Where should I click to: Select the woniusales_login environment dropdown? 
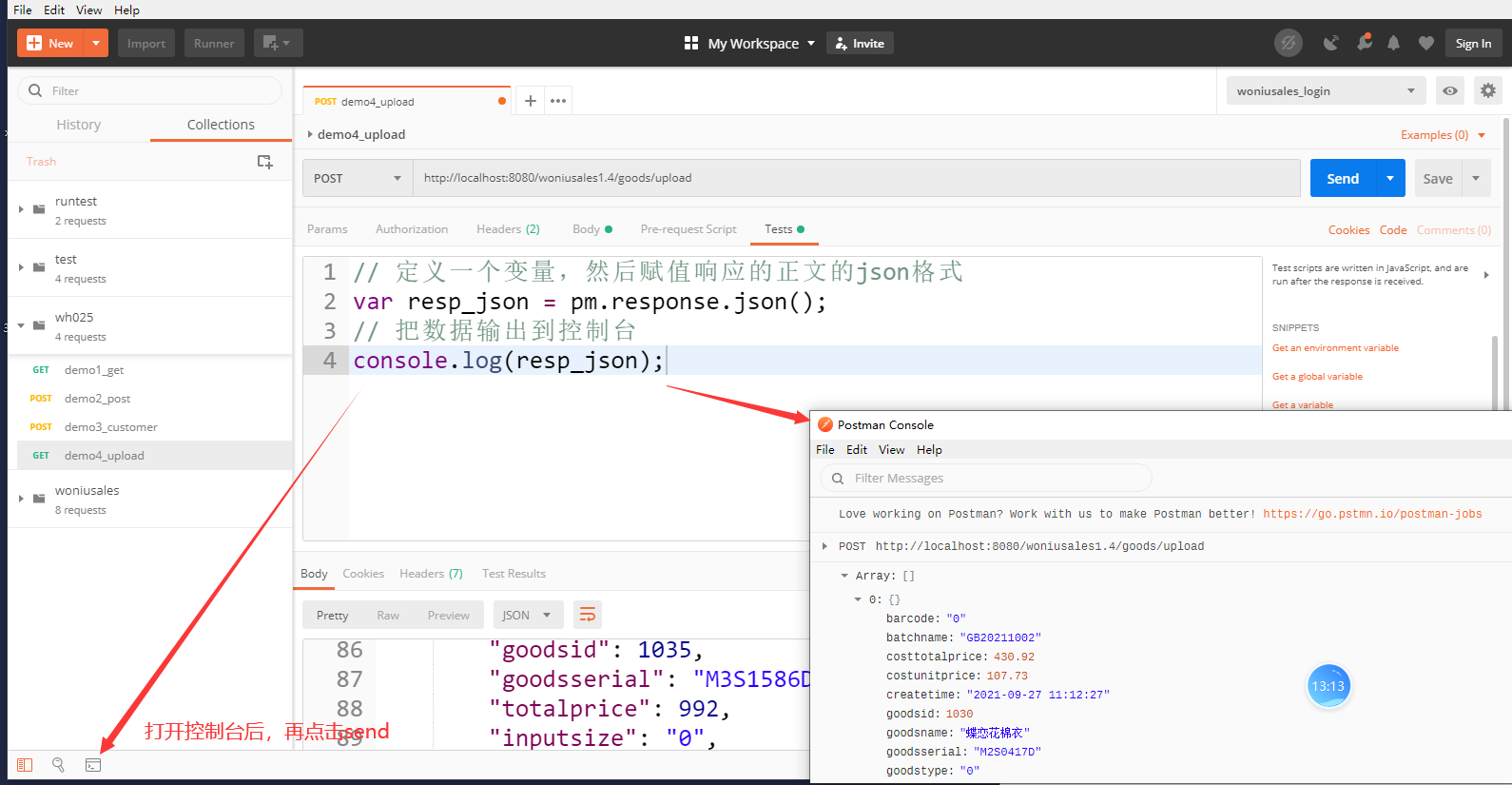pyautogui.click(x=1326, y=91)
